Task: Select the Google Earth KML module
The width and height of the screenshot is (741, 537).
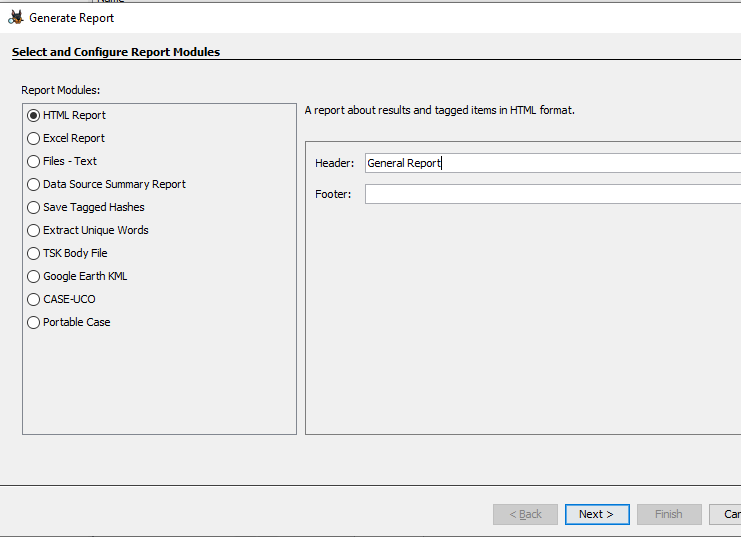Action: [x=34, y=276]
